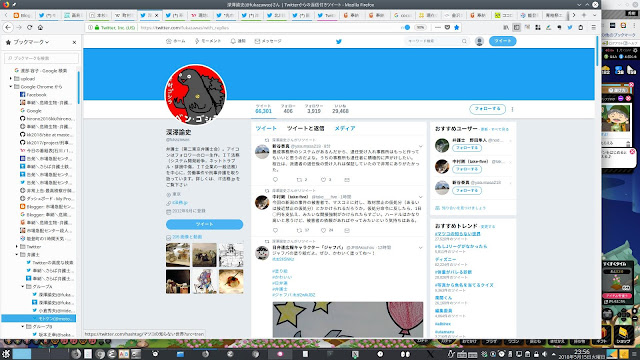Click the Twitter extension icon in toolbar
This screenshot has height=360, width=640.
point(570,27)
